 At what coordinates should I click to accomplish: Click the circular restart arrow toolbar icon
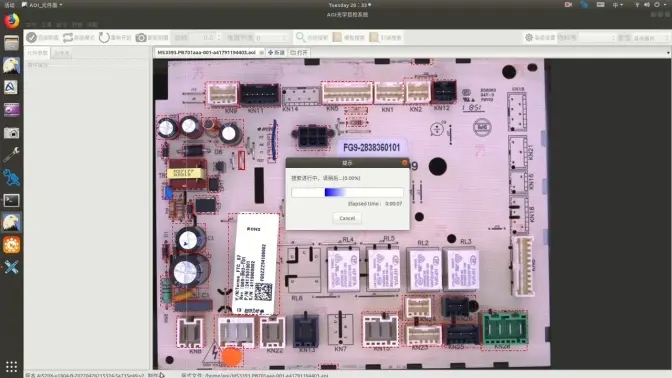pos(104,38)
